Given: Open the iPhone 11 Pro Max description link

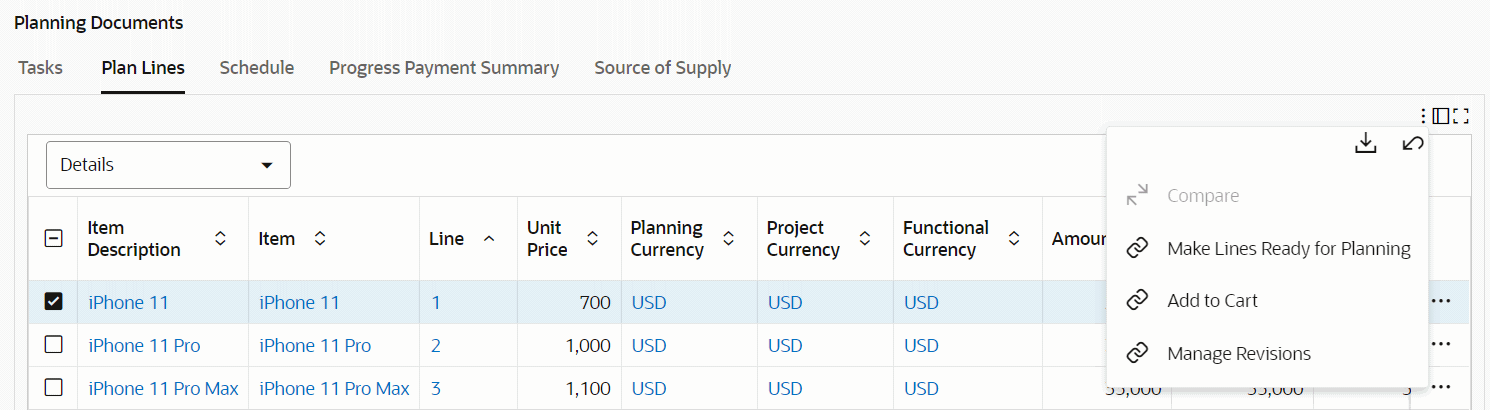Looking at the screenshot, I should pyautogui.click(x=163, y=388).
